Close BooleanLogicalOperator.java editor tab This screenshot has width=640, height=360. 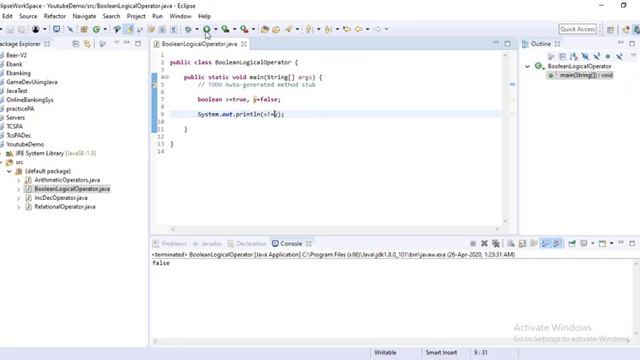244,44
